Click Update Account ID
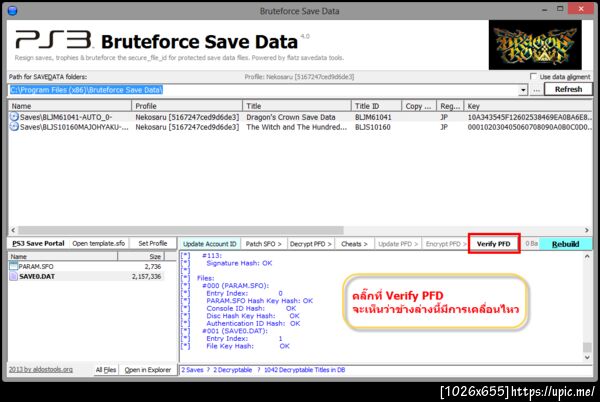This screenshot has height=402, width=600. tap(209, 244)
